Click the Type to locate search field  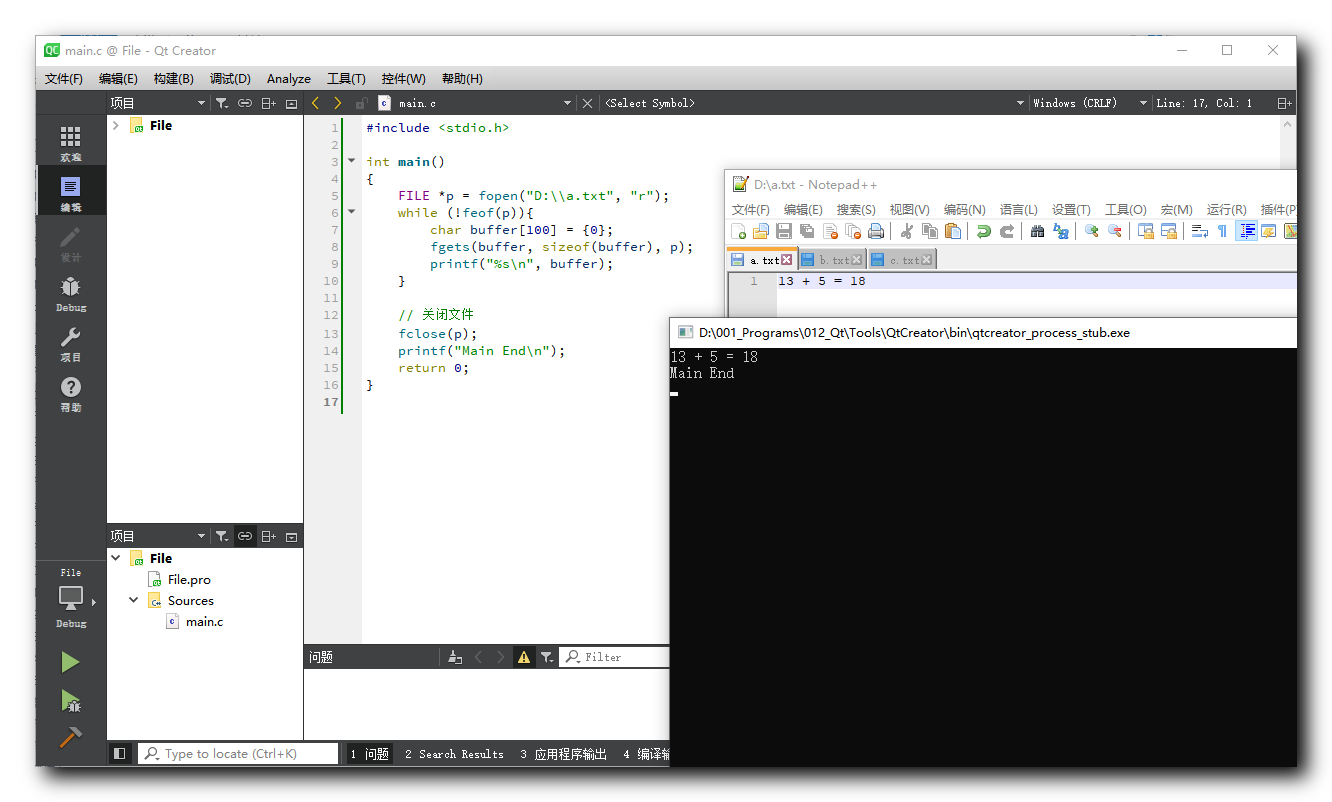238,754
